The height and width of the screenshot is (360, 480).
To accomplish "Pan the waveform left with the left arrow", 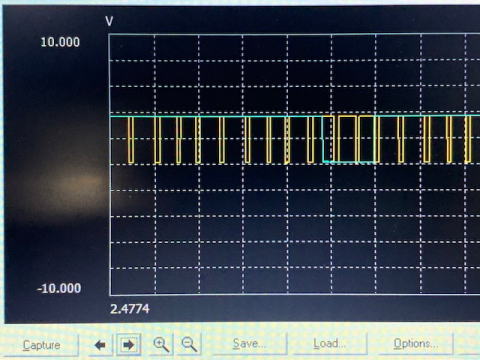I will pos(100,345).
